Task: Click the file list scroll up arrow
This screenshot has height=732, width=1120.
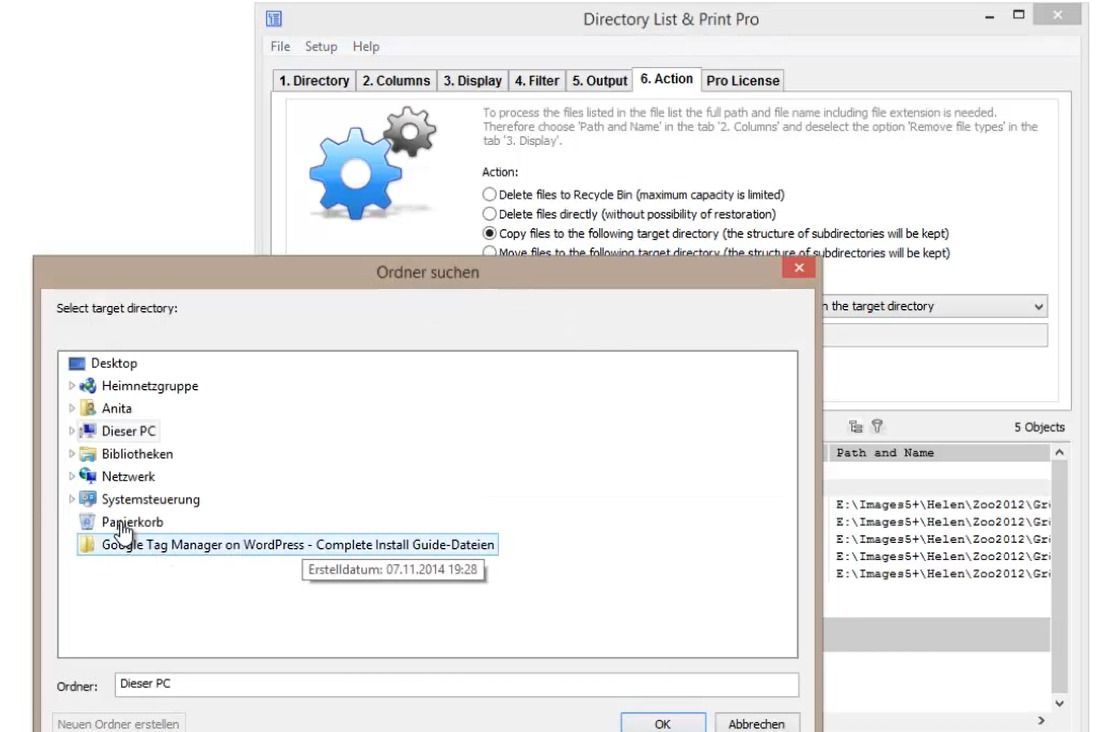Action: tap(1059, 453)
